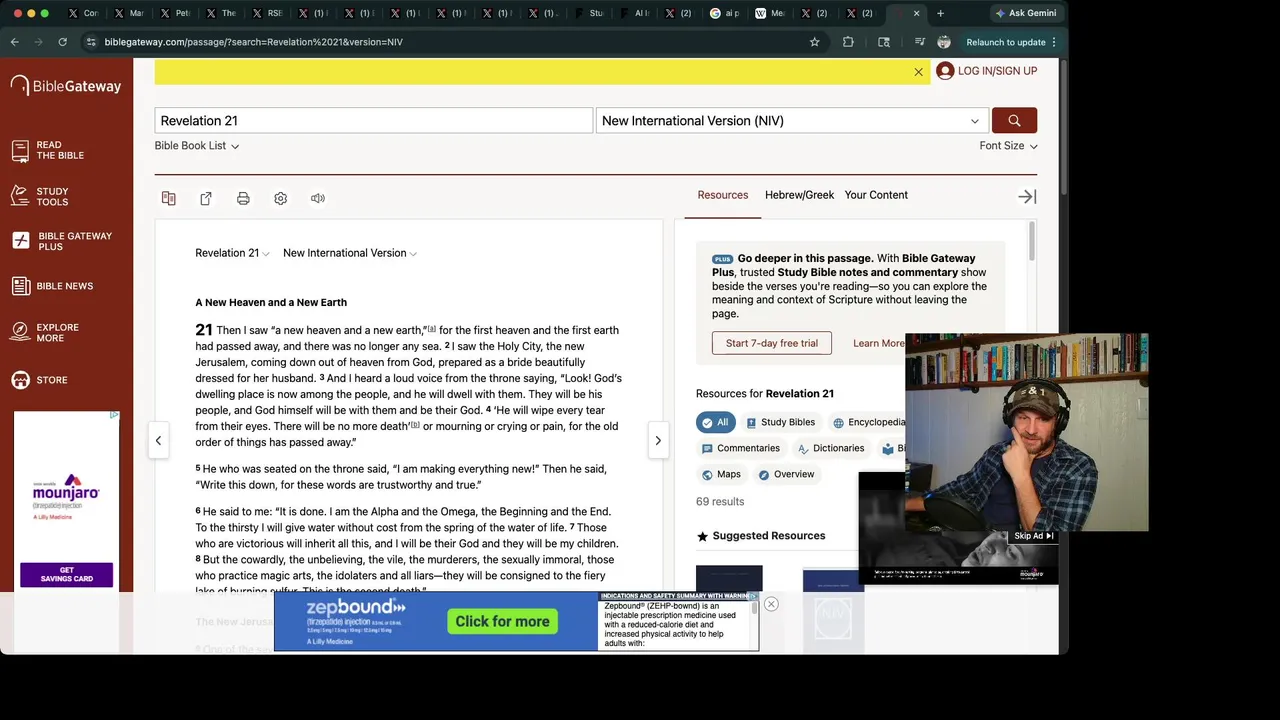
Task: Filter resources by Encyclopedias
Action: 868,422
